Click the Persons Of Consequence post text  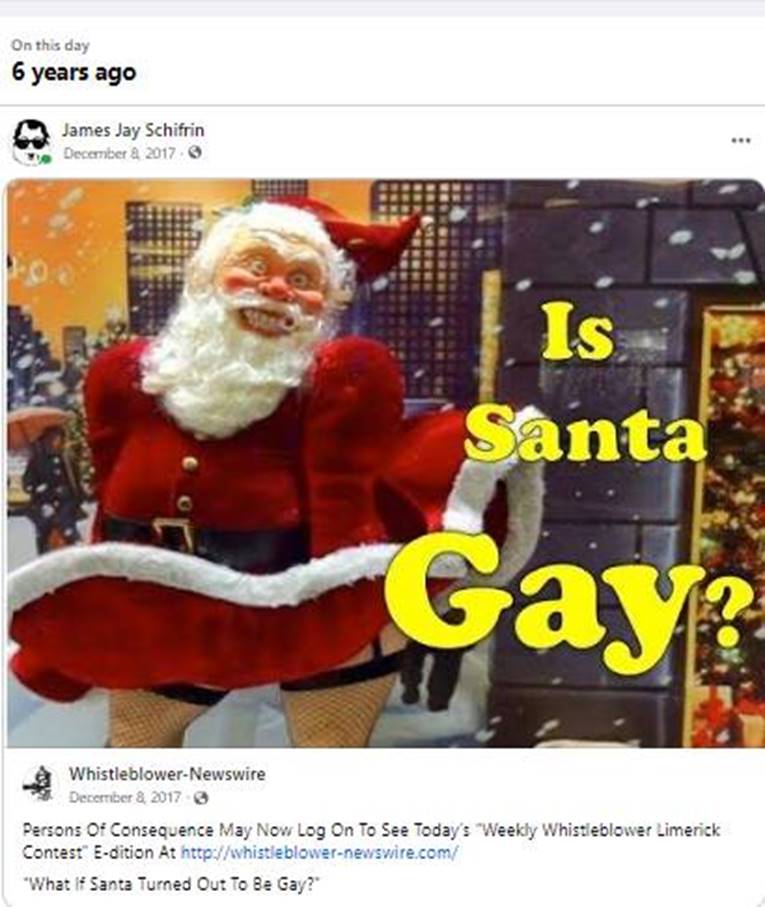point(371,841)
